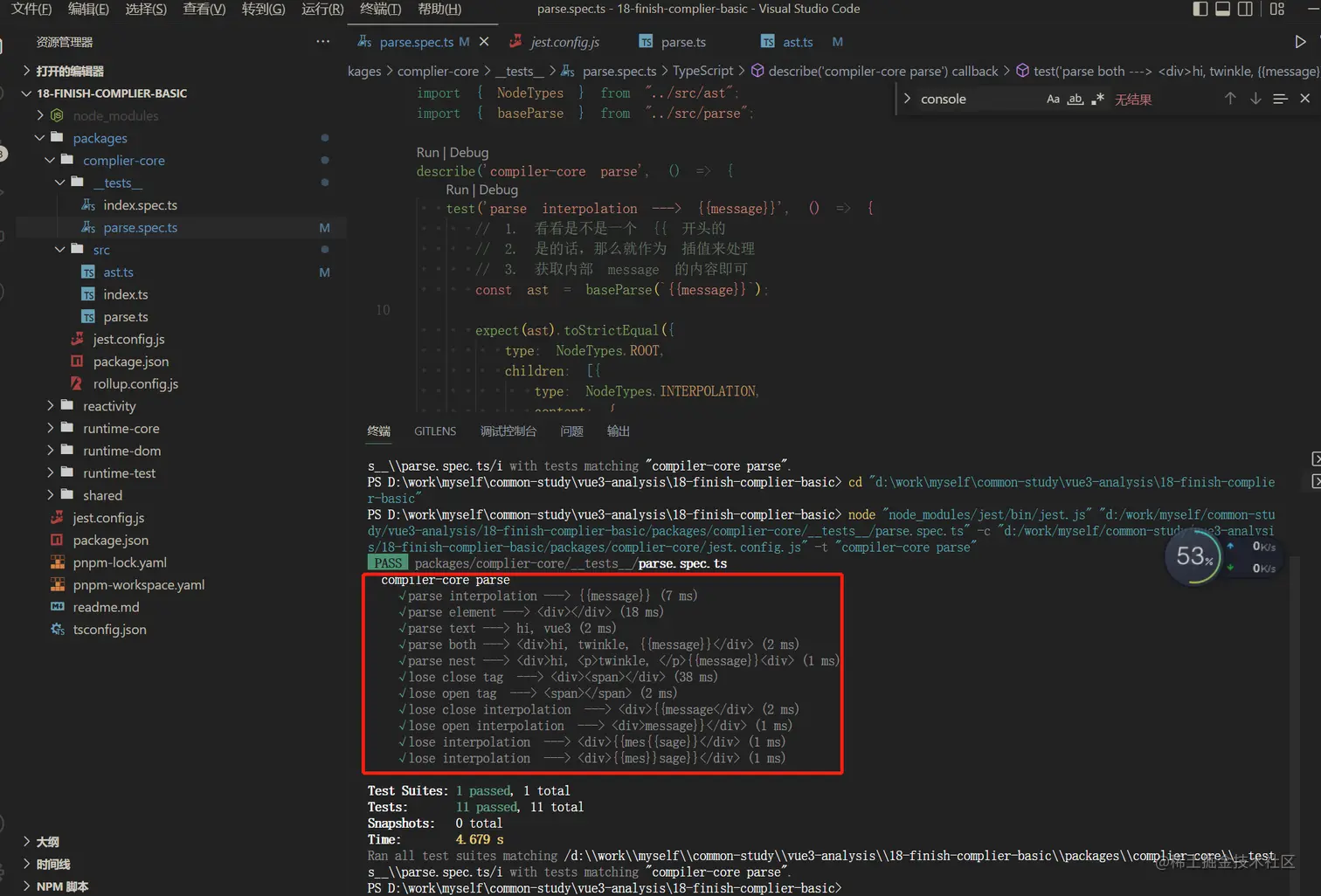Toggle match whole word in find
The width and height of the screenshot is (1321, 896).
[x=1075, y=99]
